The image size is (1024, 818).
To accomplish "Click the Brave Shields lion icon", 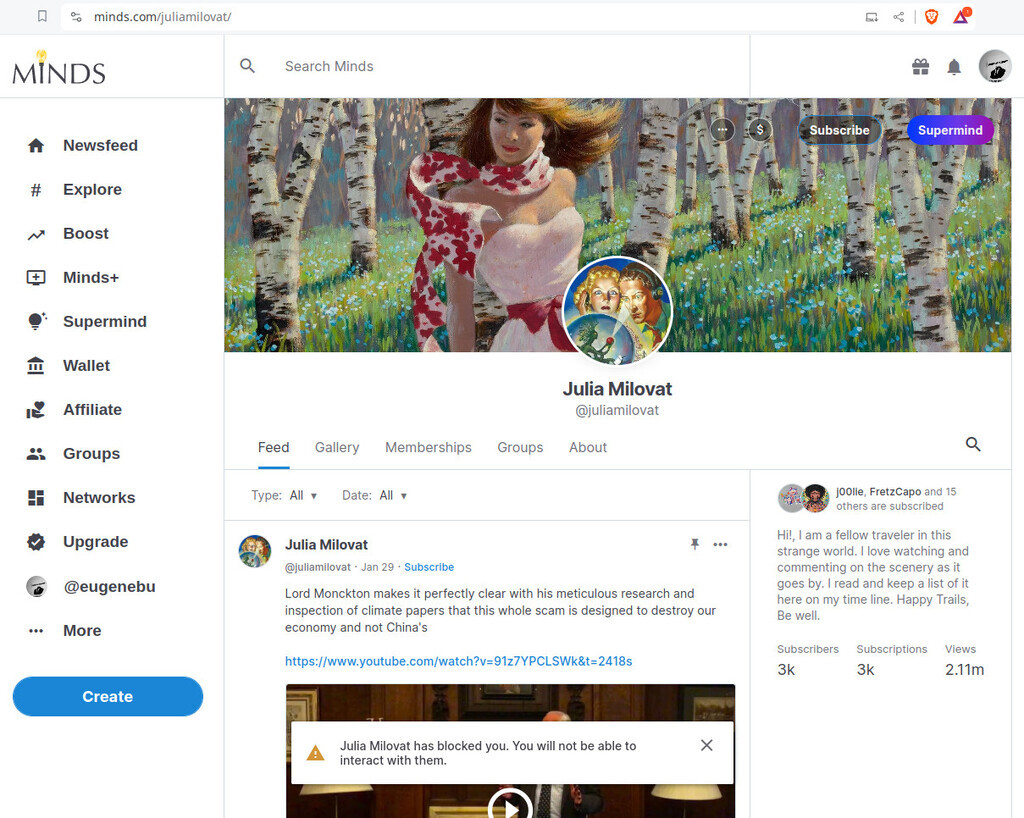I will pyautogui.click(x=931, y=17).
